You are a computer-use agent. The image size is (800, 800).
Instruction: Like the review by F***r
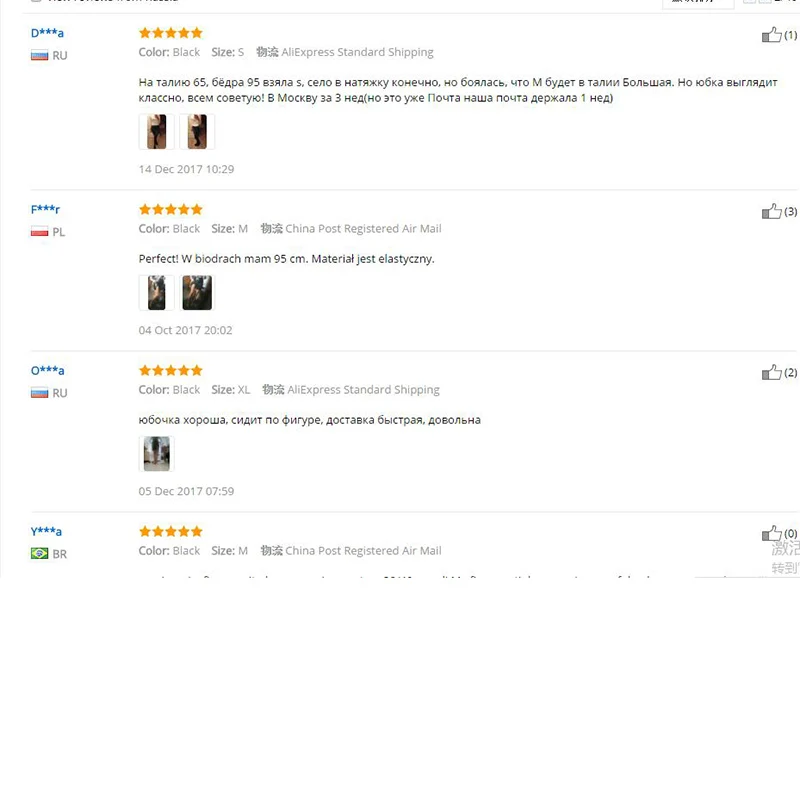pos(771,211)
